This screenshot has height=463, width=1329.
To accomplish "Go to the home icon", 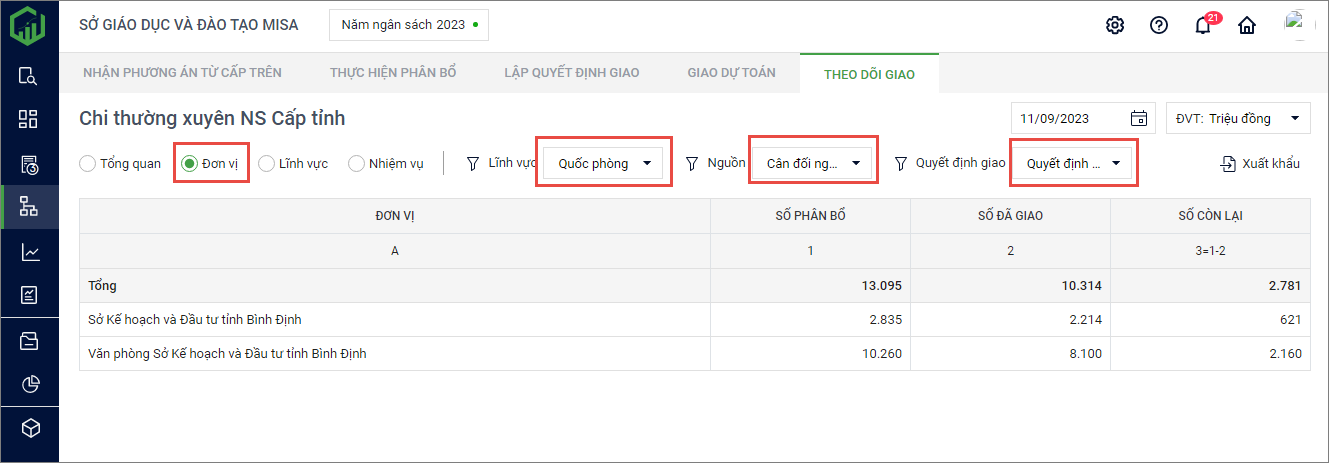I will tap(1247, 25).
